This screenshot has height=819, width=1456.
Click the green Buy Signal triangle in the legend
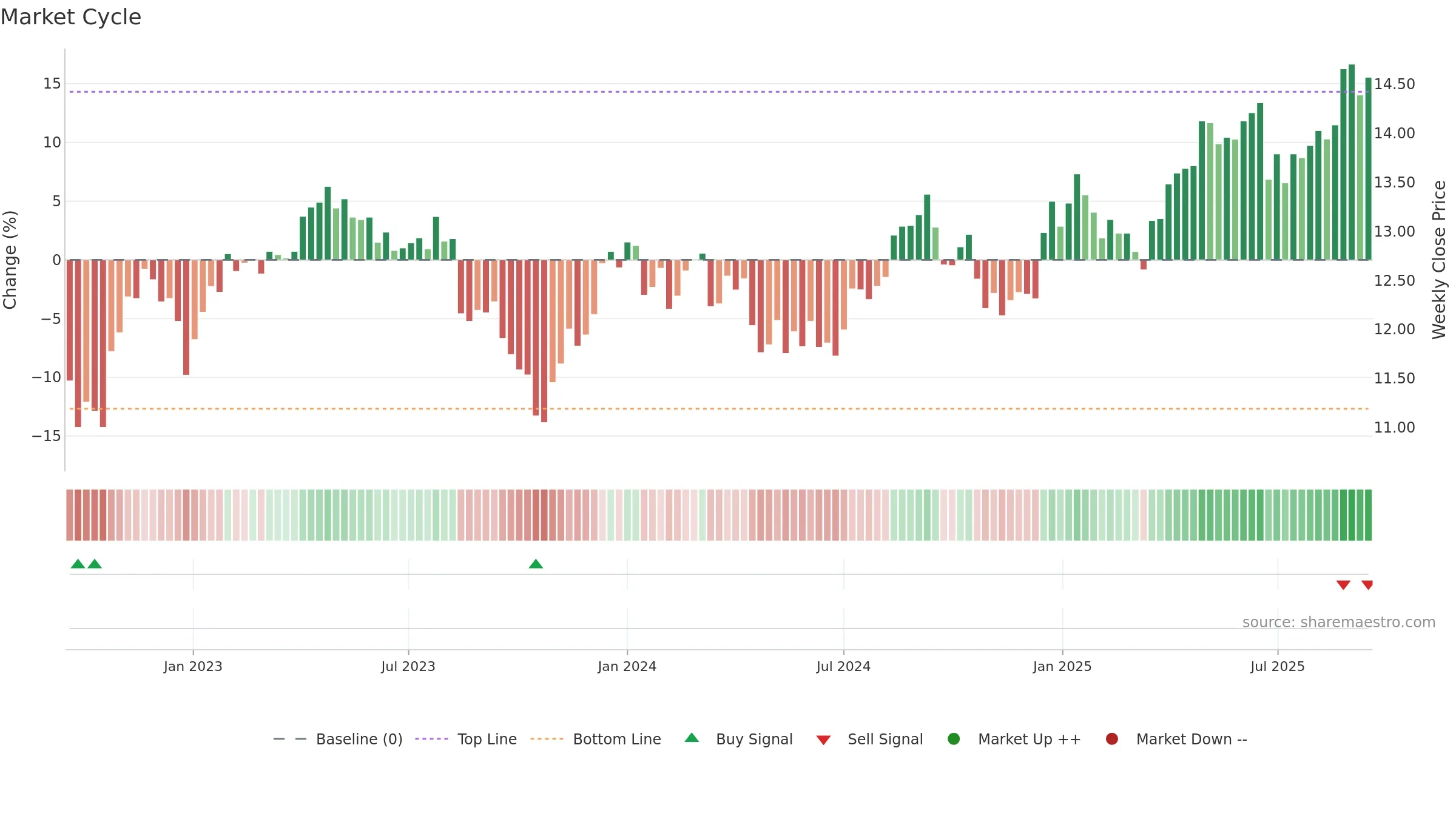coord(692,738)
